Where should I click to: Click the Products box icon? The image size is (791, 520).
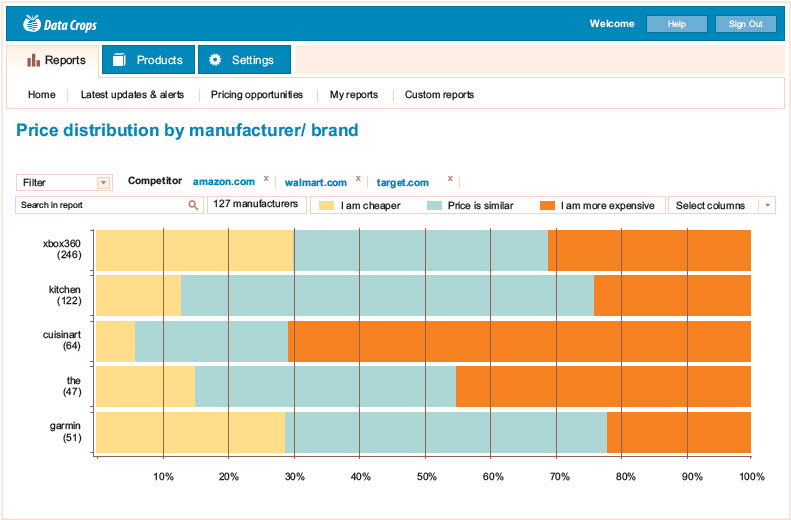point(119,60)
